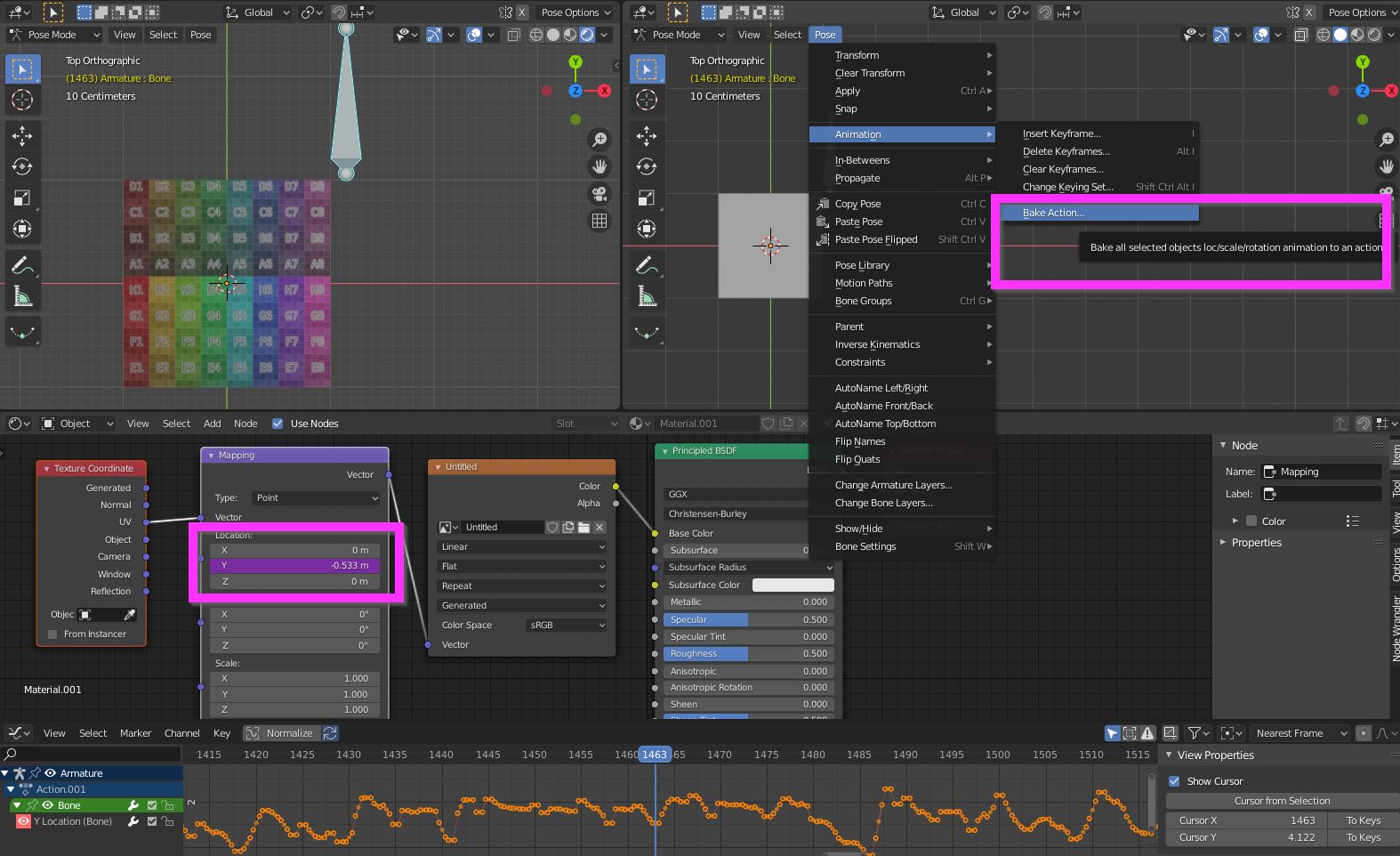Select the Cursor tool in left viewport

[x=22, y=100]
